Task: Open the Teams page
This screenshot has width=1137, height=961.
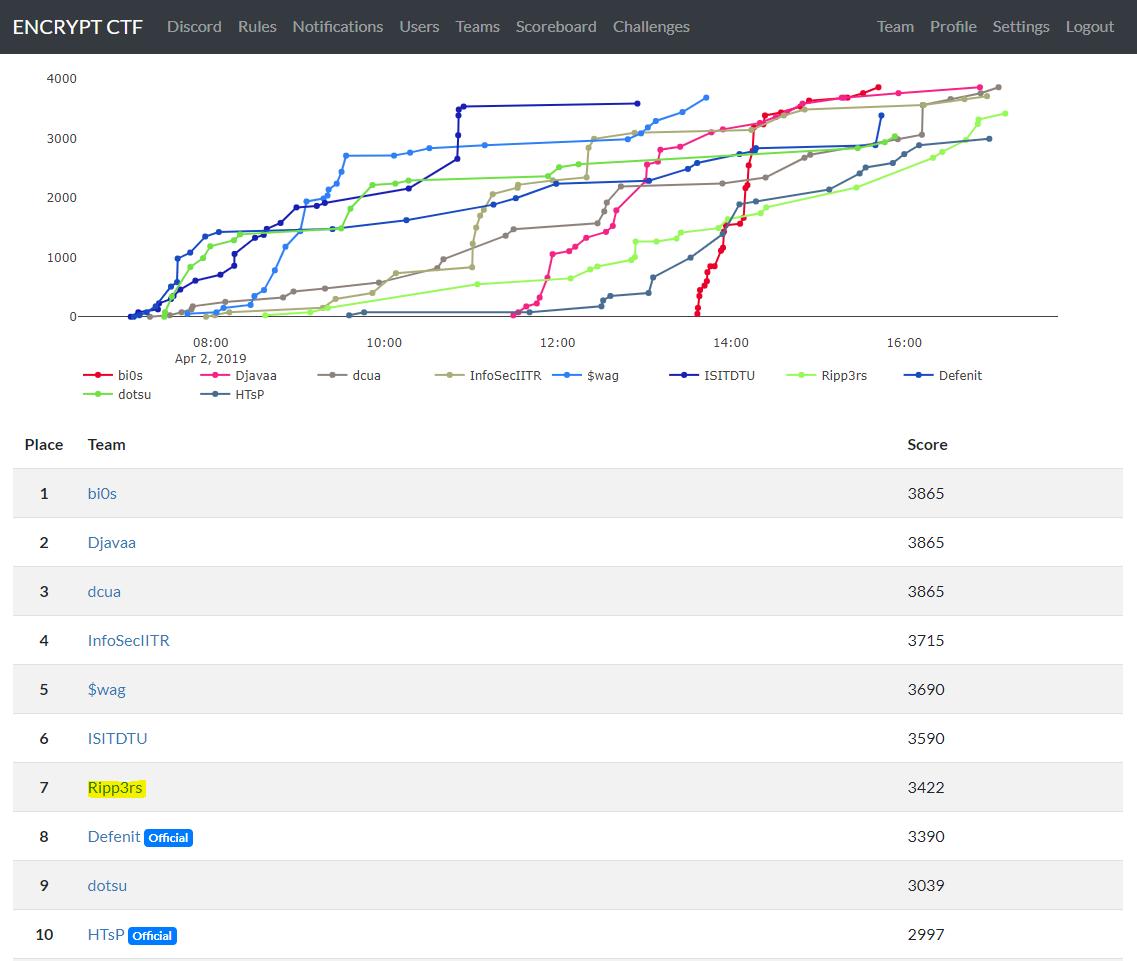Action: point(478,27)
